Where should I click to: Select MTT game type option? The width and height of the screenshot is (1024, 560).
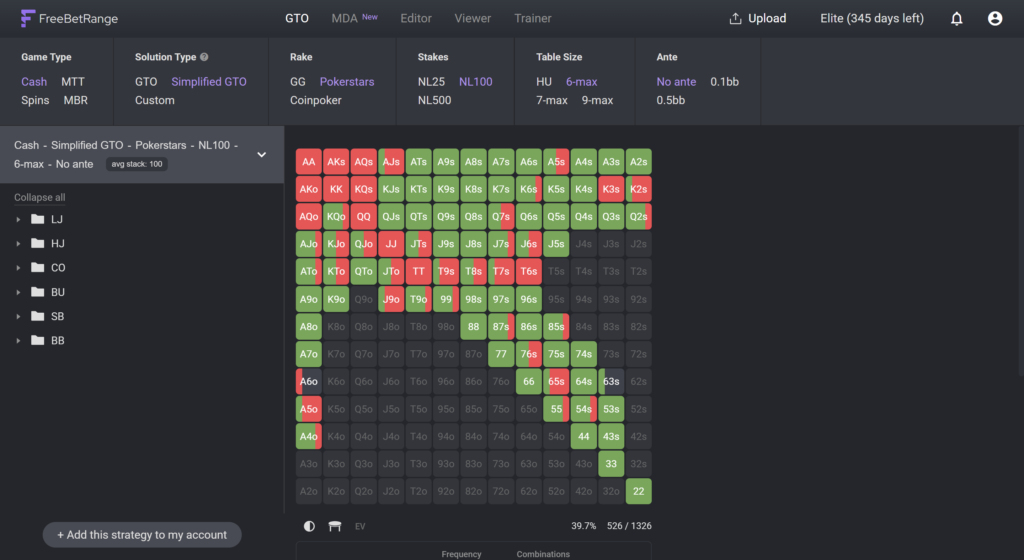point(72,82)
